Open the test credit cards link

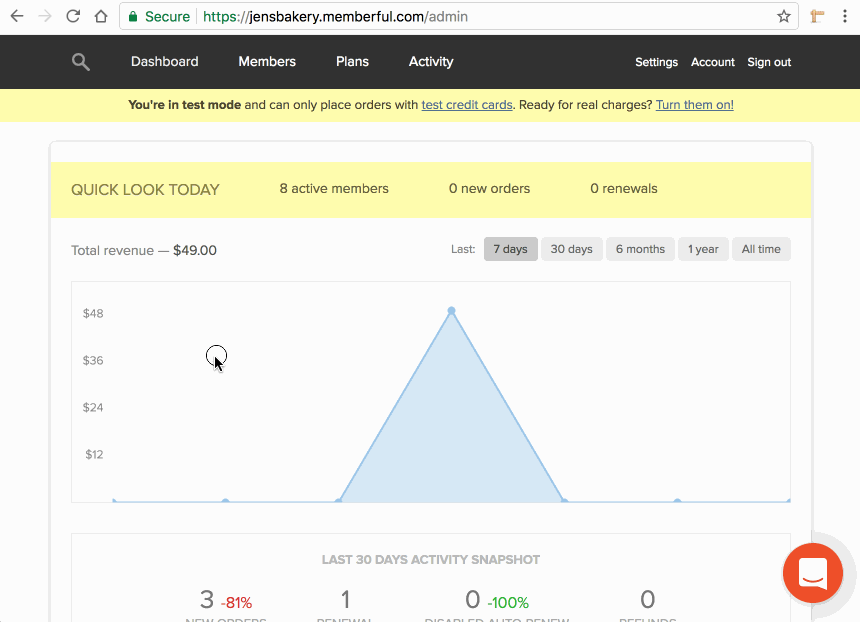[x=466, y=104]
